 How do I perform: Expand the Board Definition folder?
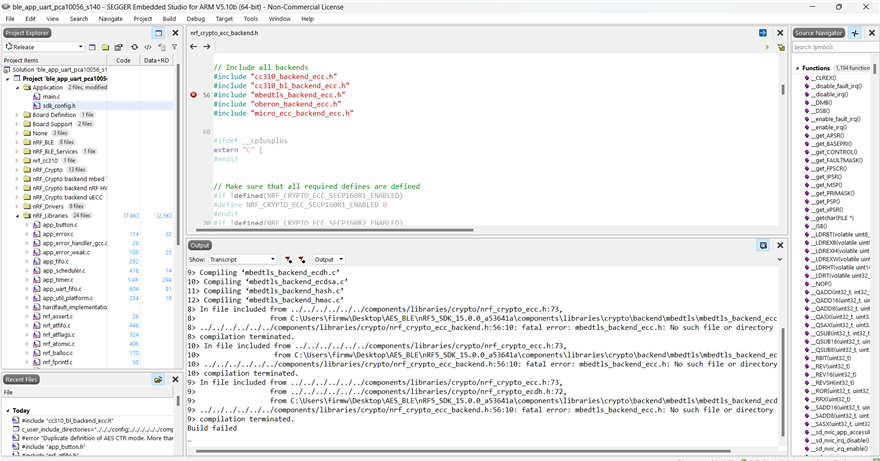pyautogui.click(x=17, y=115)
